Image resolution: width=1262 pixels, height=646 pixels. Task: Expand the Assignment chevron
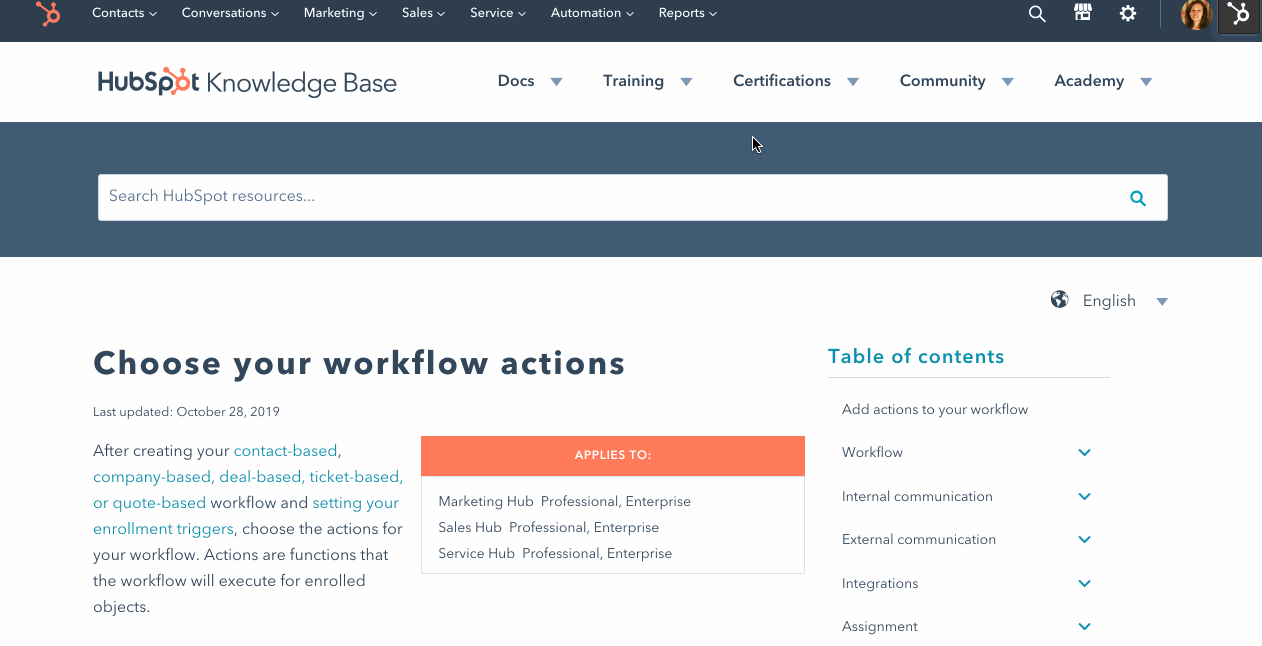pos(1084,627)
